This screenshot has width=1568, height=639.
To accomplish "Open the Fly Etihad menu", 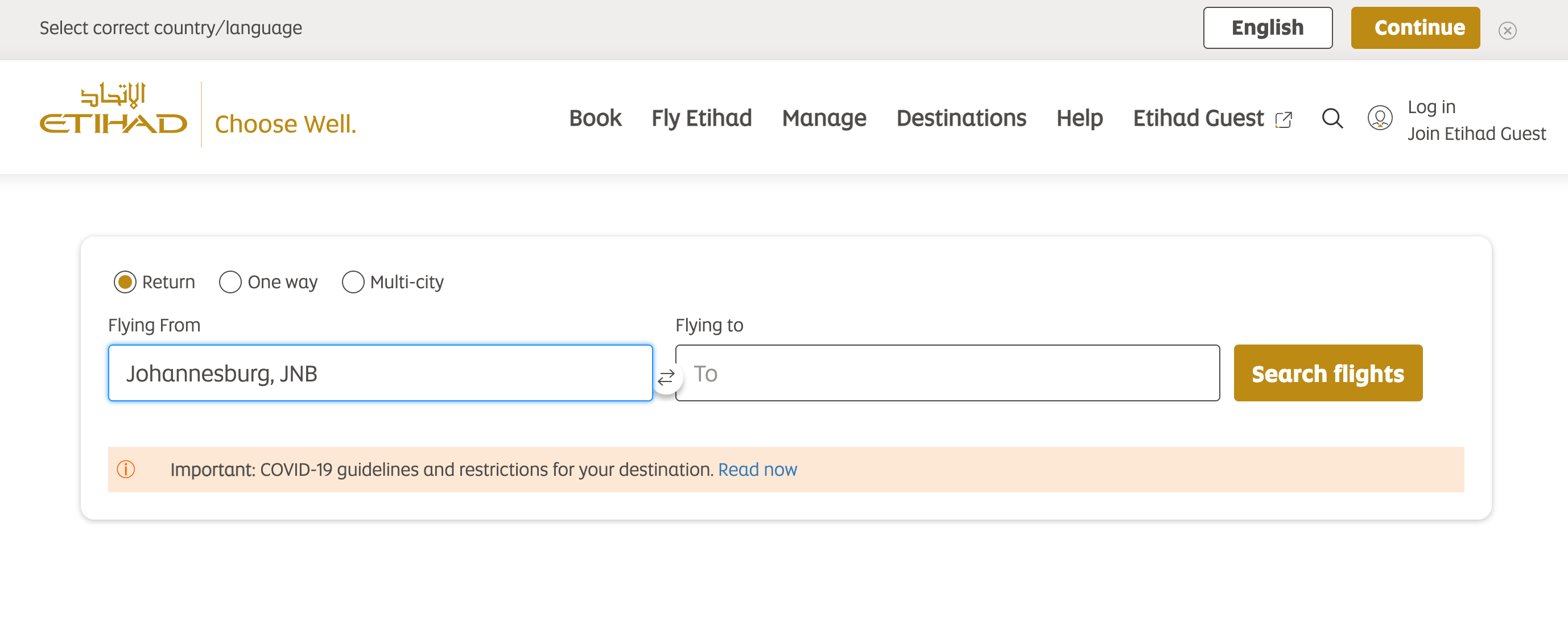I will coord(701,118).
